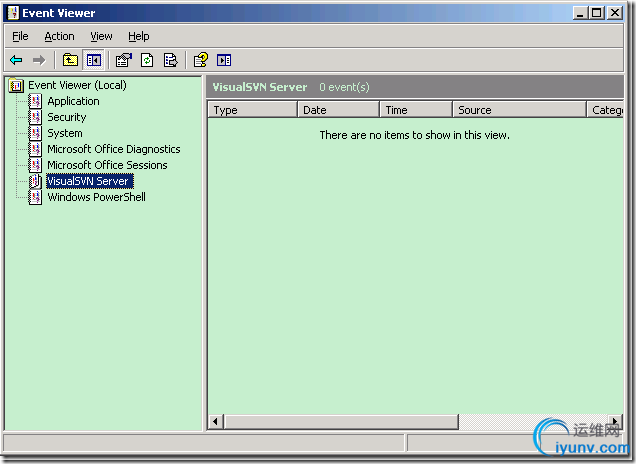
Task: Sort by the Time column header
Action: tap(416, 110)
